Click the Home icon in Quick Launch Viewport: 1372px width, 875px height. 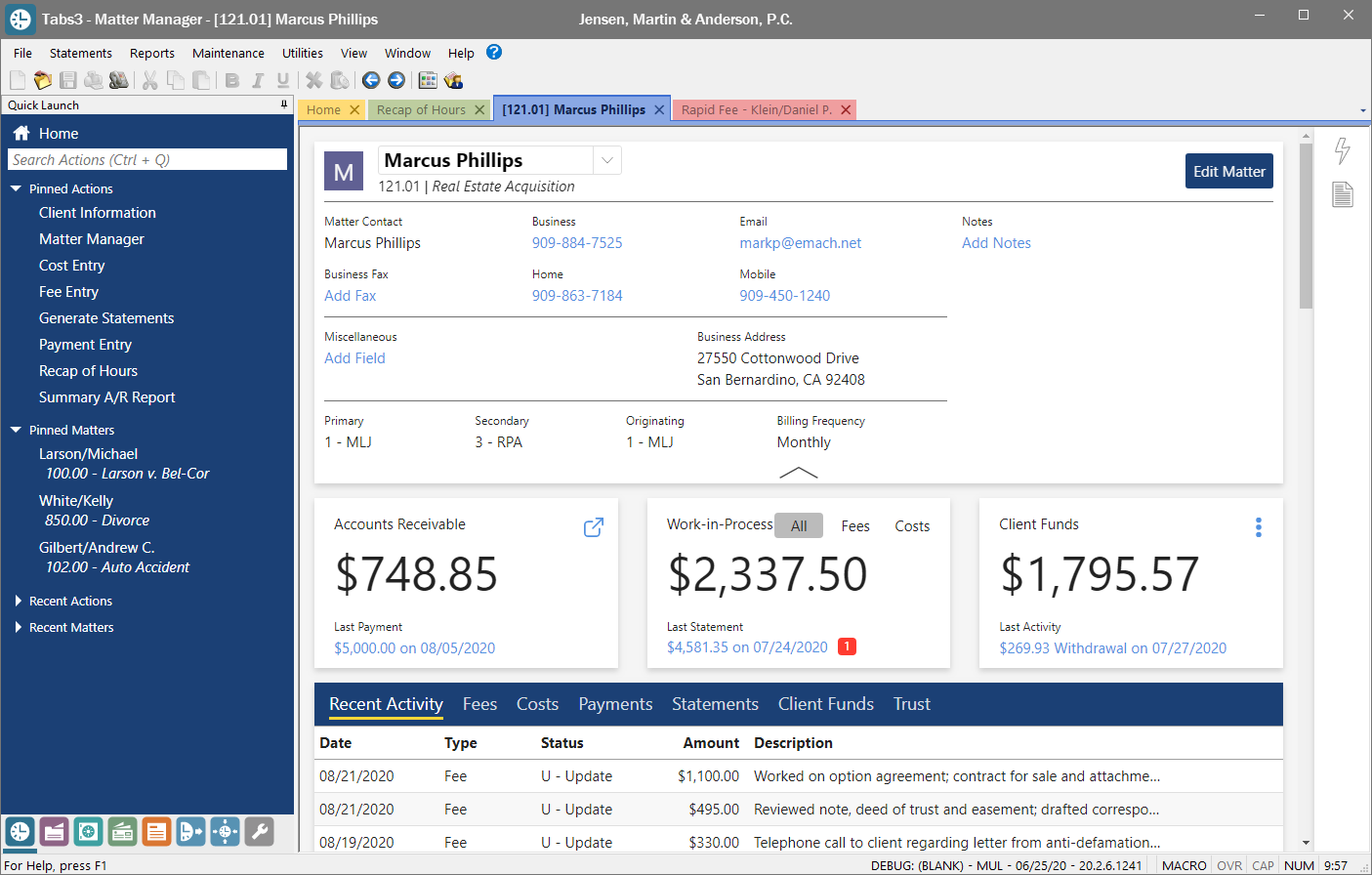(21, 133)
